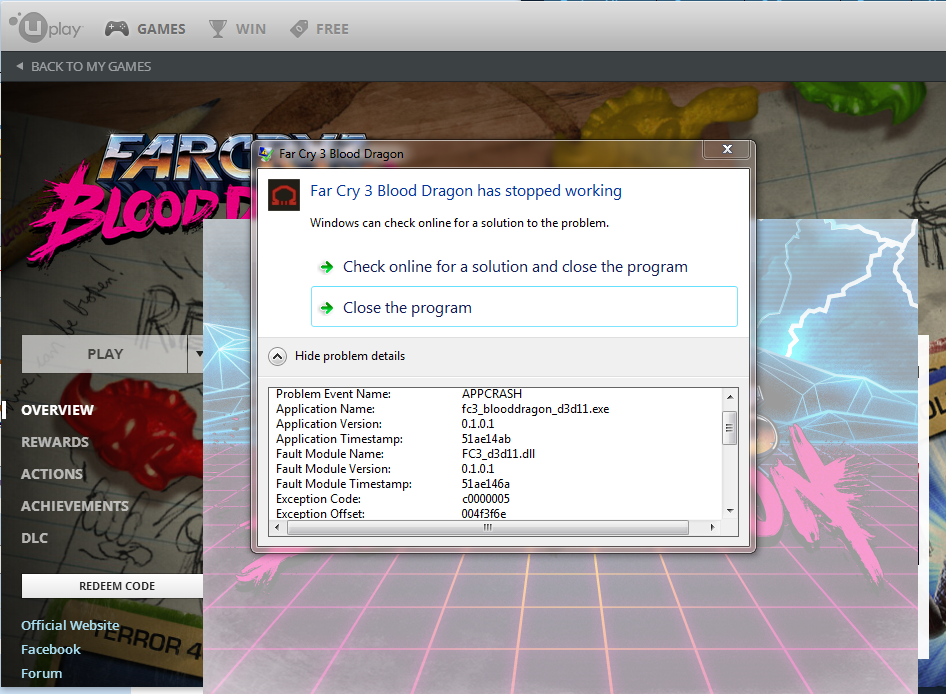
Task: Click the horizontal scrollbar right arrow
Action: [713, 527]
